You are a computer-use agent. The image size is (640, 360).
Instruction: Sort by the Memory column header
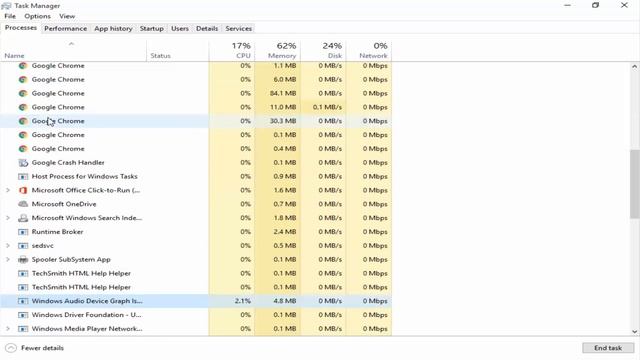pos(277,51)
